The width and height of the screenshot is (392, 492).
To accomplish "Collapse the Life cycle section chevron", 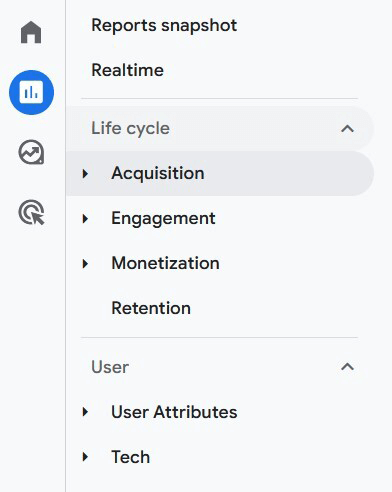I will [x=347, y=129].
